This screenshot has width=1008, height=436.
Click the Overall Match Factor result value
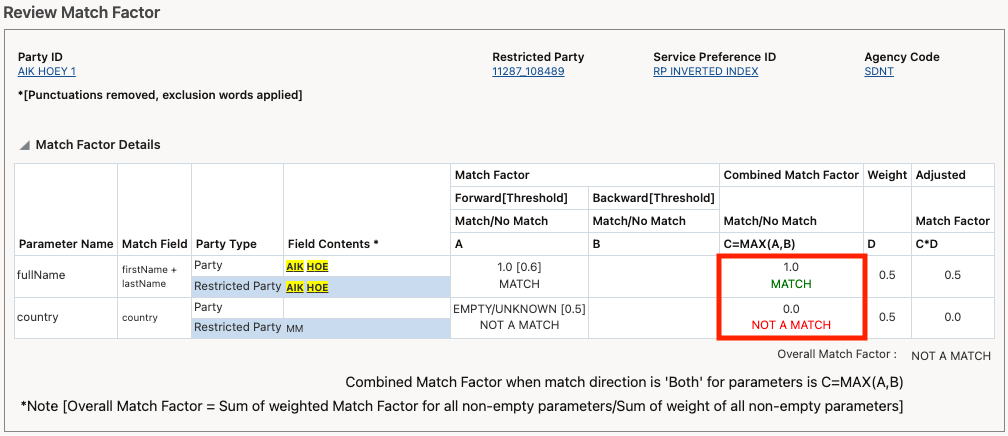tap(950, 356)
